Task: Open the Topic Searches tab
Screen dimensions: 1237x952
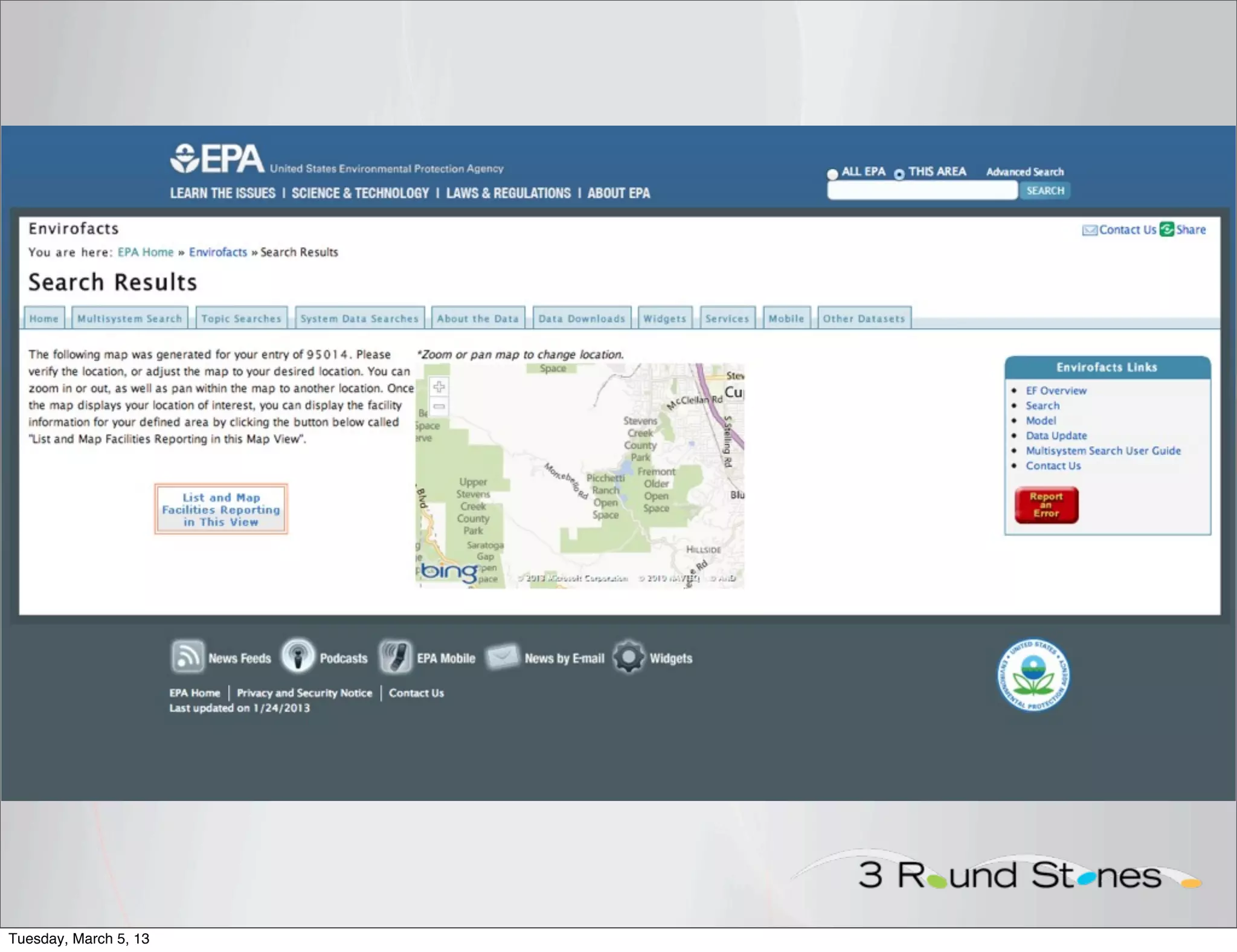Action: pos(241,318)
